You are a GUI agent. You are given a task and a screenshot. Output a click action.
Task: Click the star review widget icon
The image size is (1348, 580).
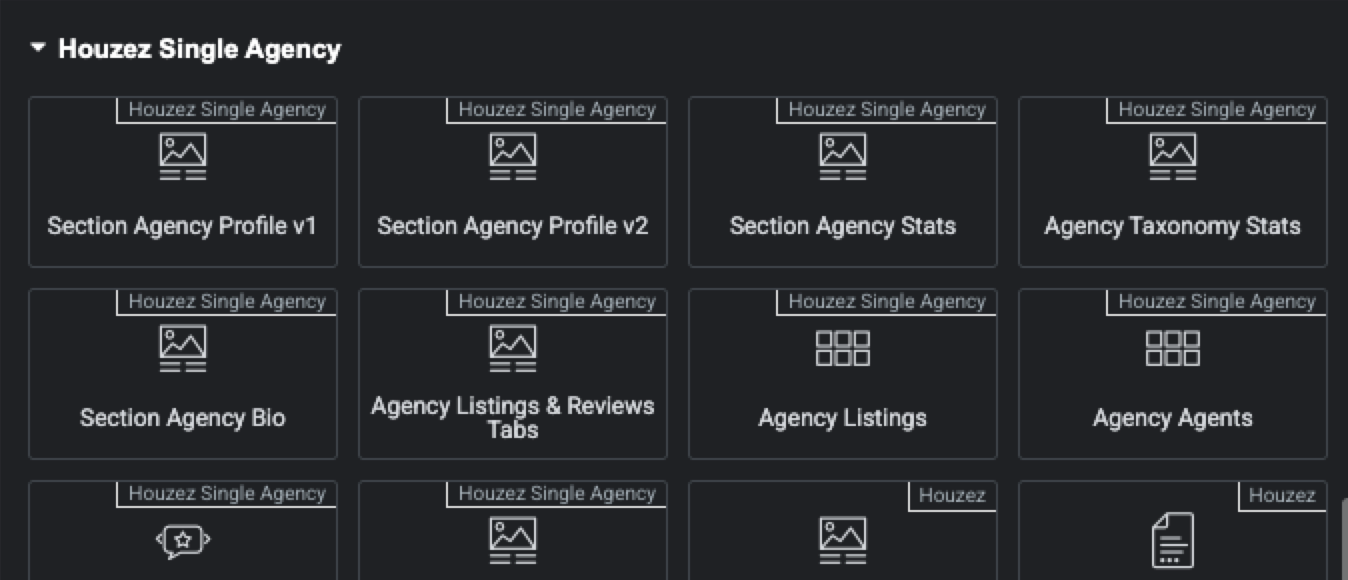tap(183, 541)
